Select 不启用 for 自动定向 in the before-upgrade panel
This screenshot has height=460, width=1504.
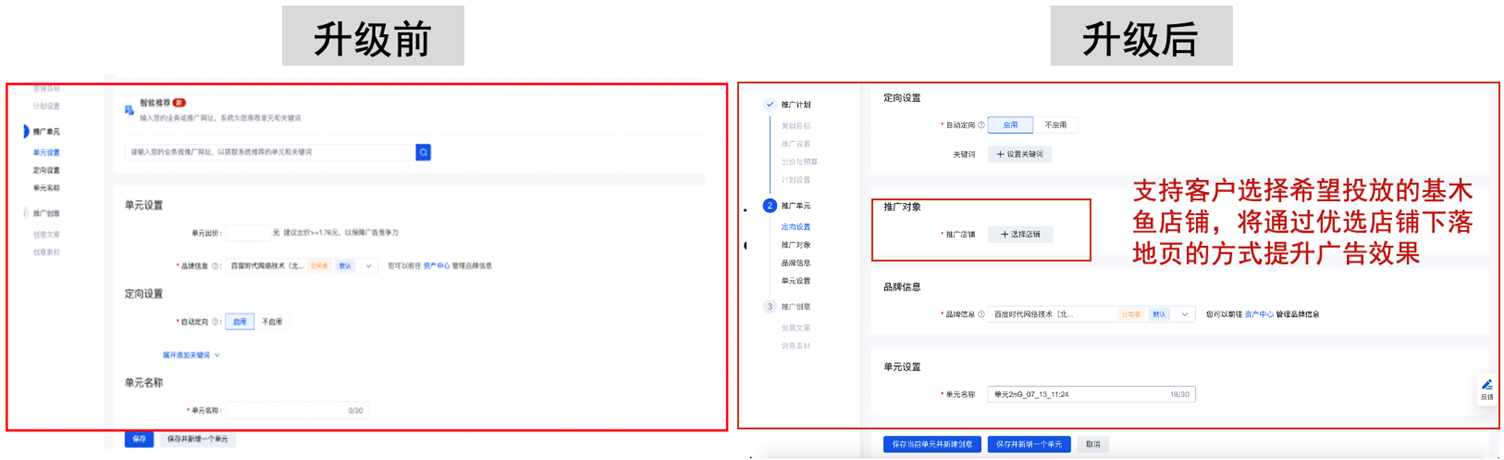[x=272, y=322]
